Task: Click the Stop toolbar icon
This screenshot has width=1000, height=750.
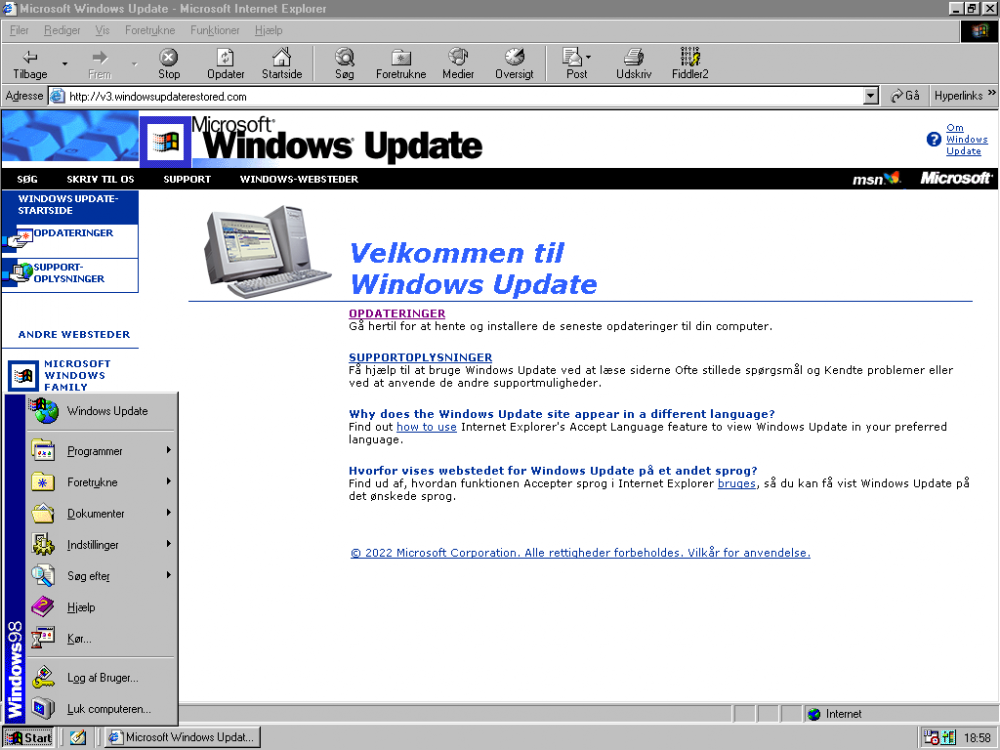Action: [169, 58]
